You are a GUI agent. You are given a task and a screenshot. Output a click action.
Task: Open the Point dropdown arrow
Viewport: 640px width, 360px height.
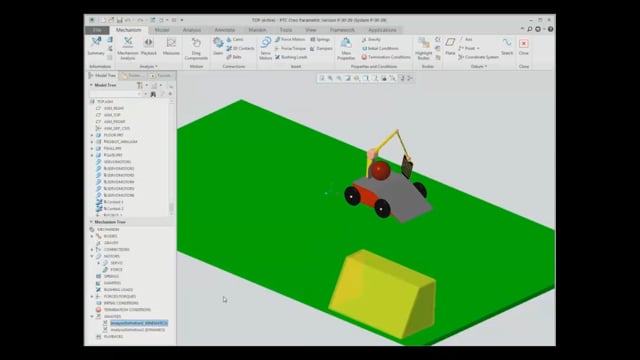point(478,49)
